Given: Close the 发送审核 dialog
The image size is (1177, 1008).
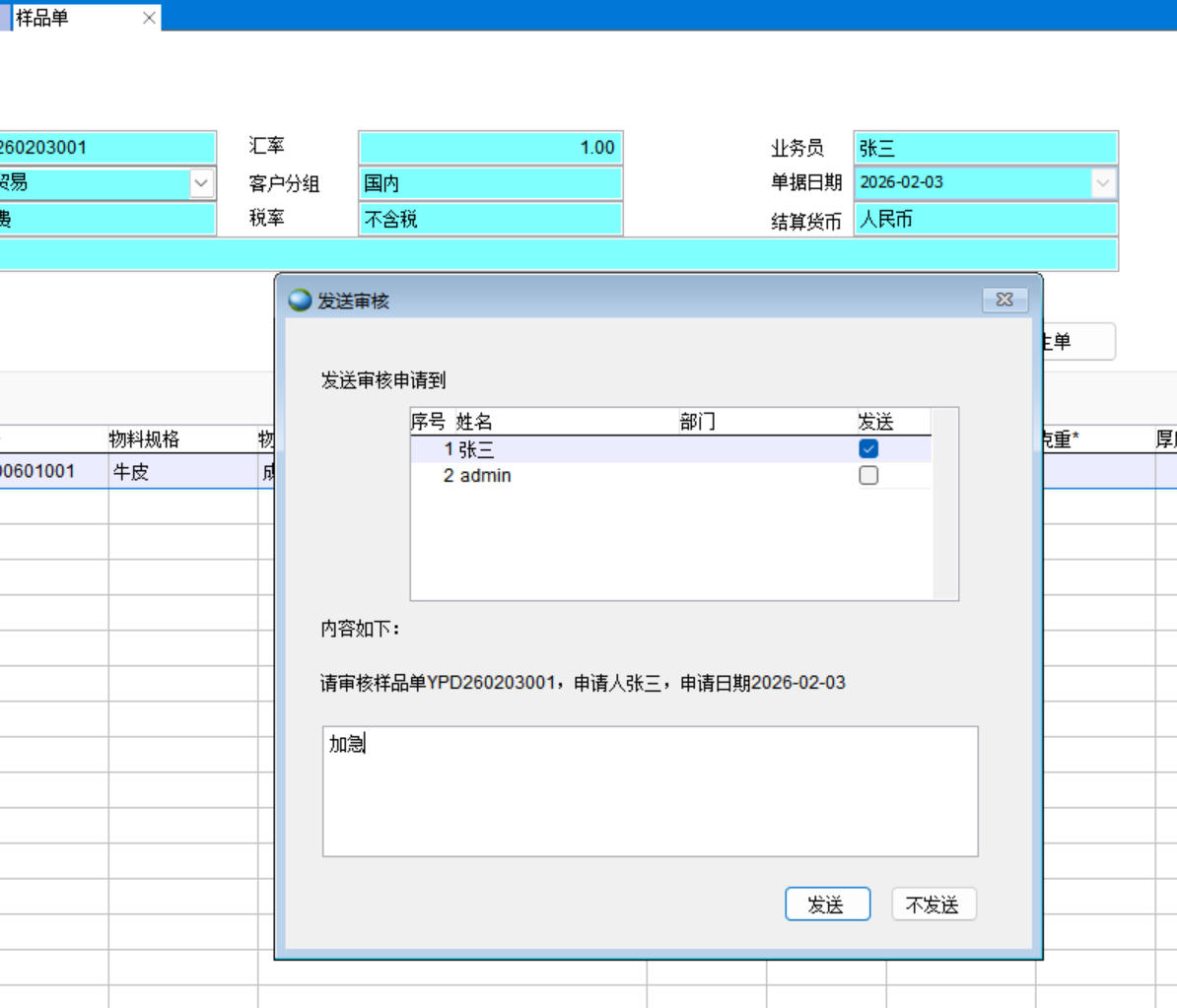Looking at the screenshot, I should 1004,300.
